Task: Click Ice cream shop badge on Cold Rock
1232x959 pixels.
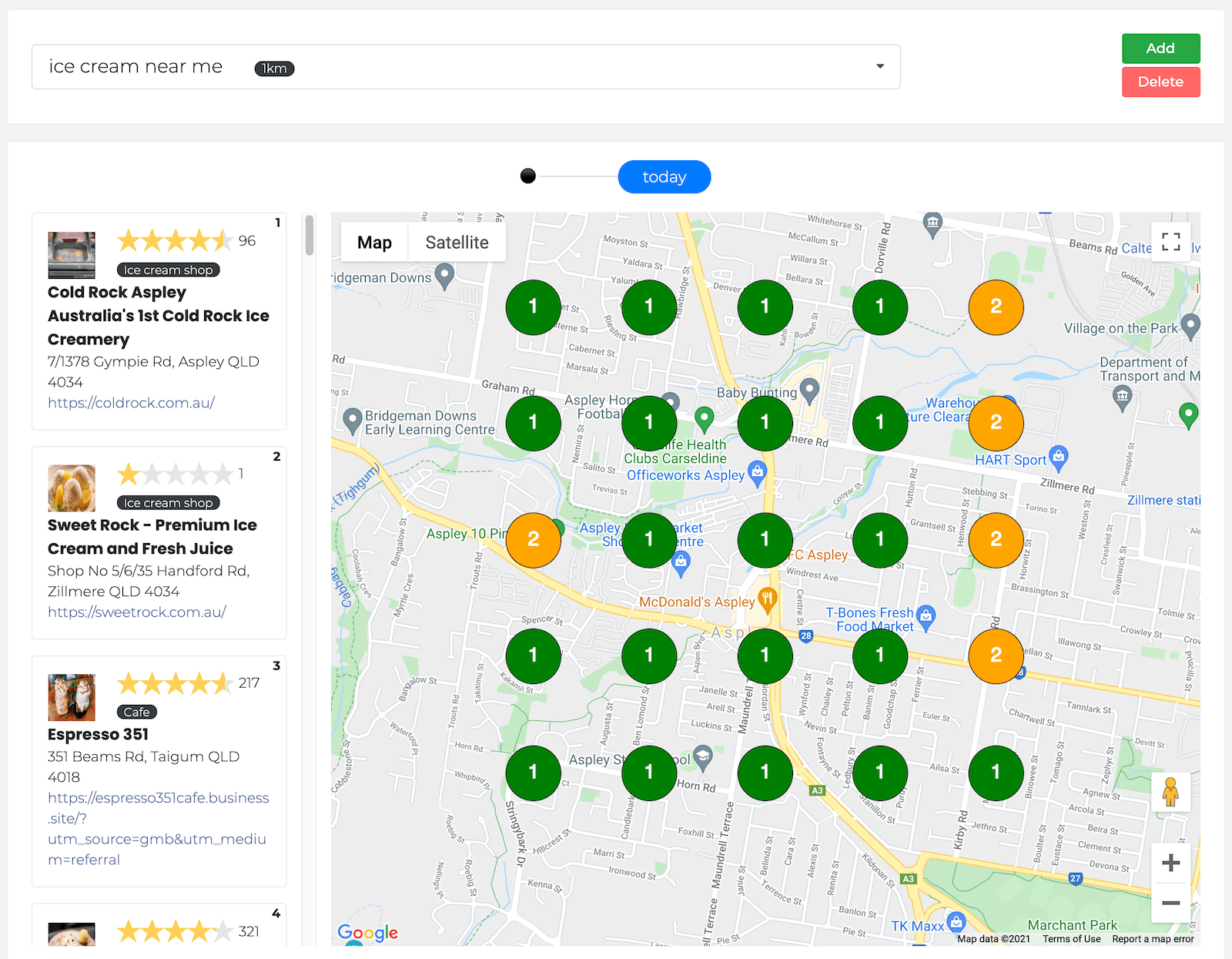Action: pos(168,270)
